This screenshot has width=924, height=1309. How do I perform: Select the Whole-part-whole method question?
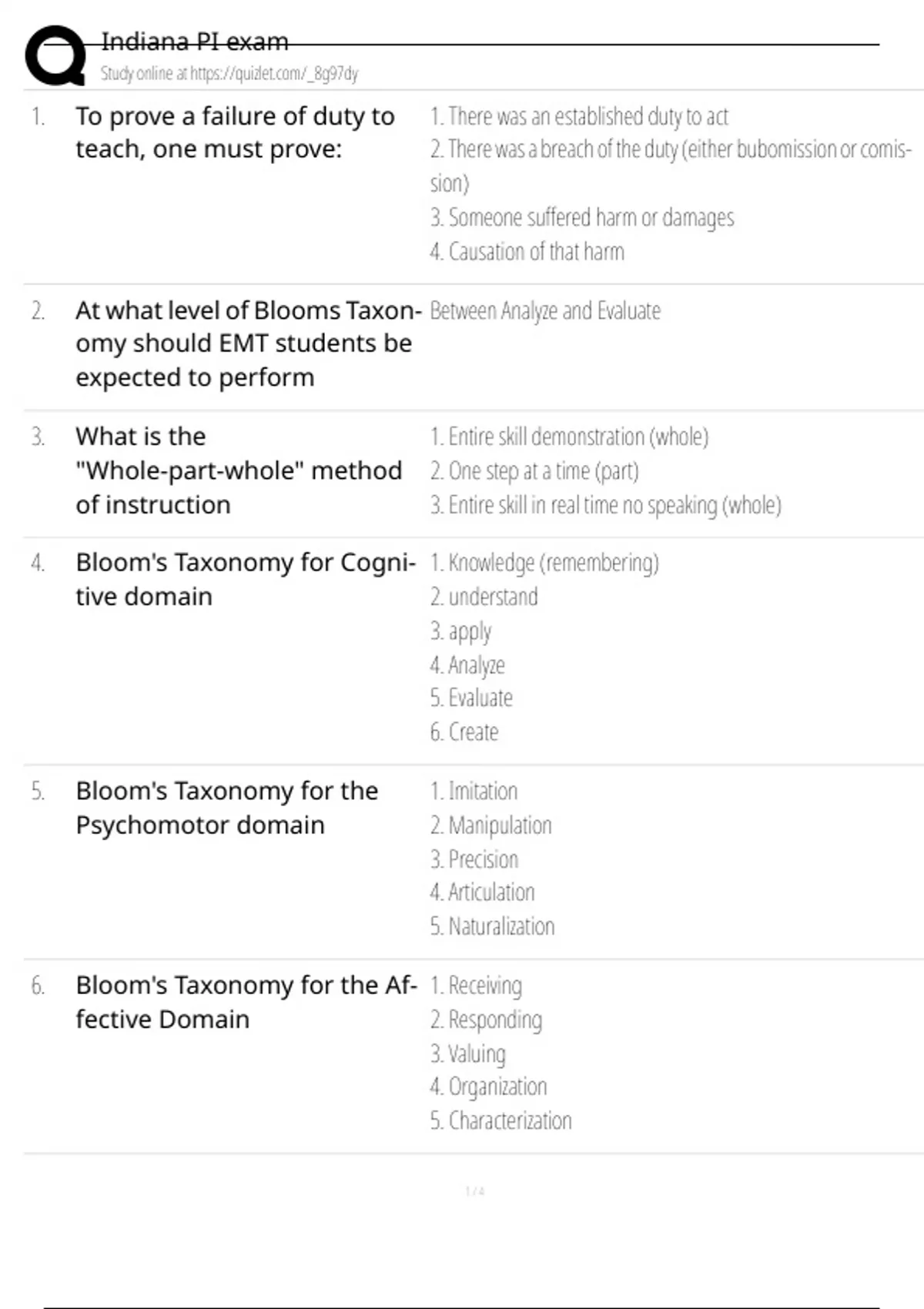pos(239,470)
